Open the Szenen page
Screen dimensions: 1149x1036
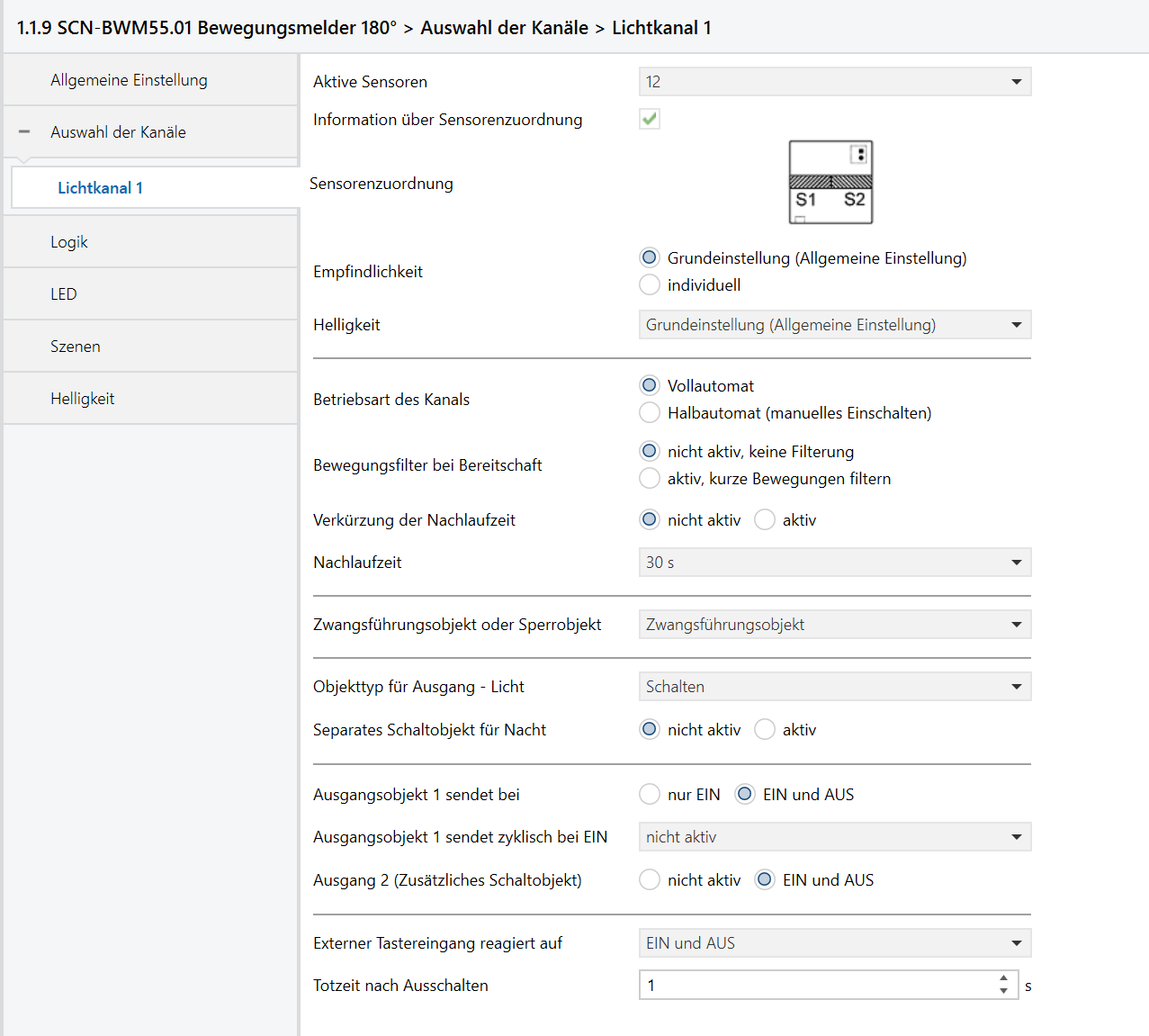pos(76,347)
